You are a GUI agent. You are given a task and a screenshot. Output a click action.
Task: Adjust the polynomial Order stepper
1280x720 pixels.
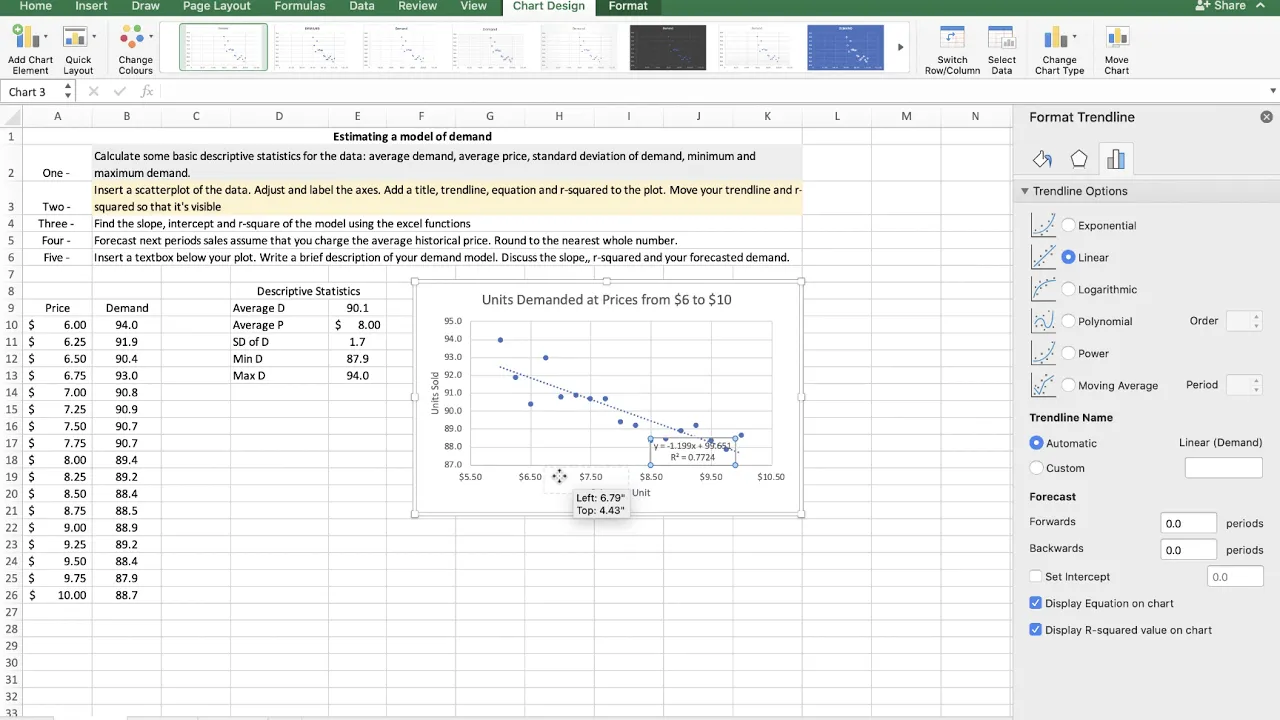pyautogui.click(x=1257, y=321)
